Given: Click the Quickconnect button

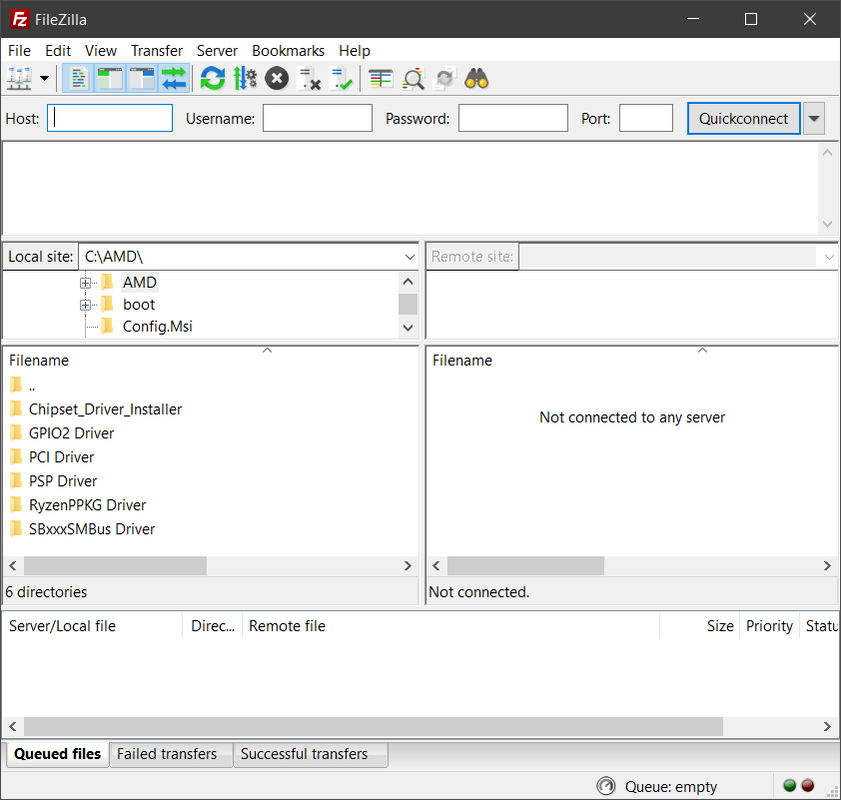Looking at the screenshot, I should 743,118.
